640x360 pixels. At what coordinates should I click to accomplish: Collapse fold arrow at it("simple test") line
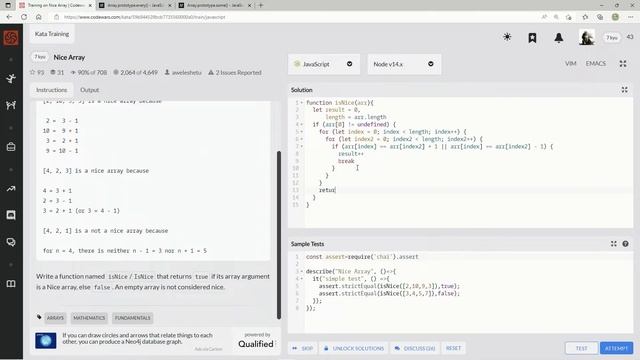(302, 279)
